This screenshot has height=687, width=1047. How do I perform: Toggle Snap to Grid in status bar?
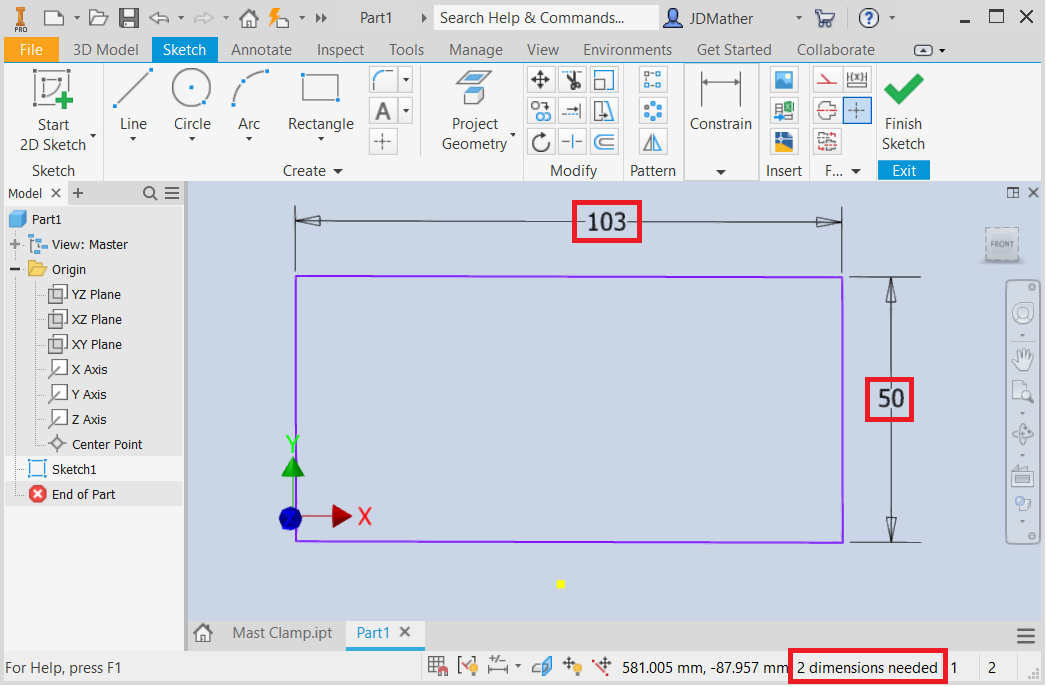pyautogui.click(x=437, y=666)
